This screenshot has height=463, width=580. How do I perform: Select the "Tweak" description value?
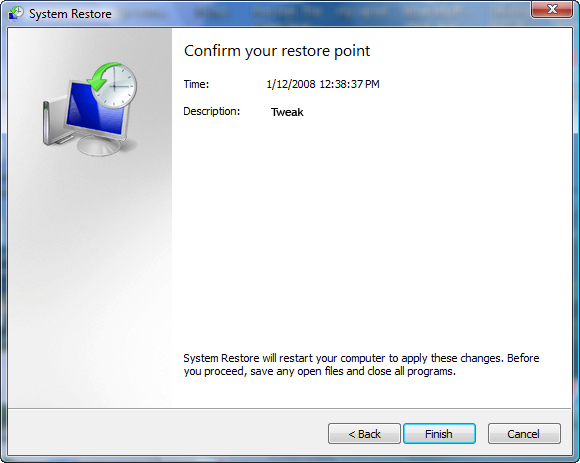click(287, 112)
